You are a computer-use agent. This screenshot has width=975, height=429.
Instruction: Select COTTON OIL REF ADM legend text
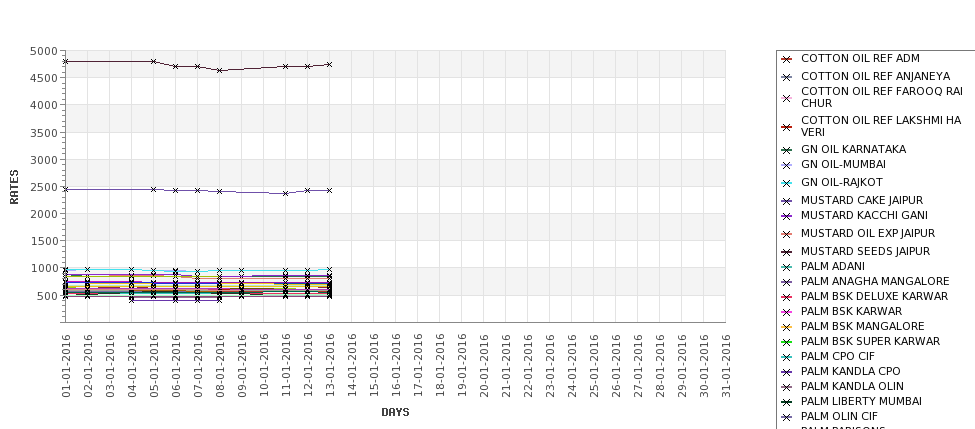pyautogui.click(x=860, y=58)
